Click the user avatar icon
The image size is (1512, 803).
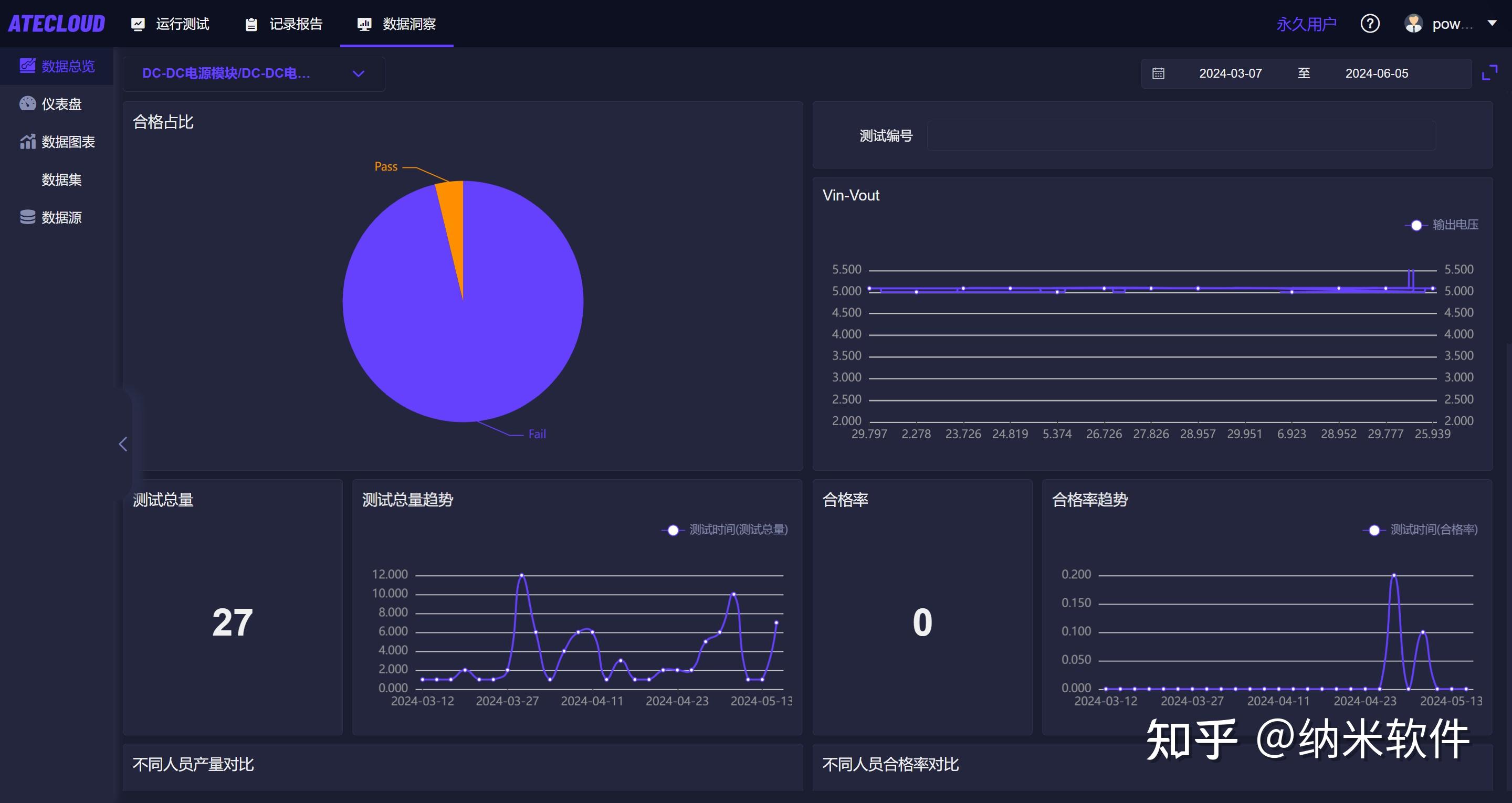point(1414,23)
